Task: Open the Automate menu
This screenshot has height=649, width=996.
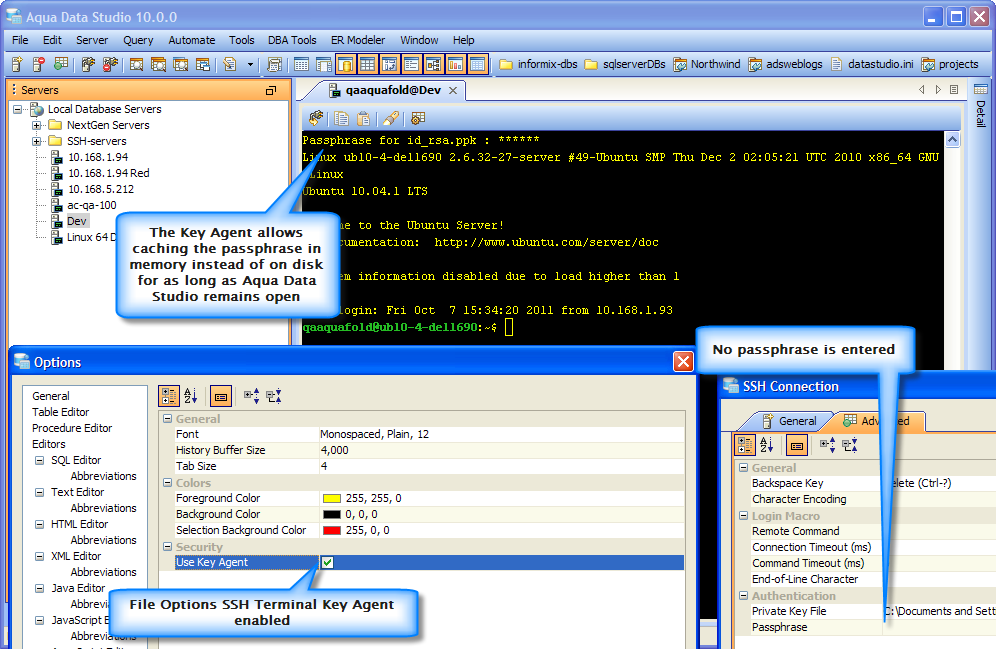Action: click(x=192, y=40)
